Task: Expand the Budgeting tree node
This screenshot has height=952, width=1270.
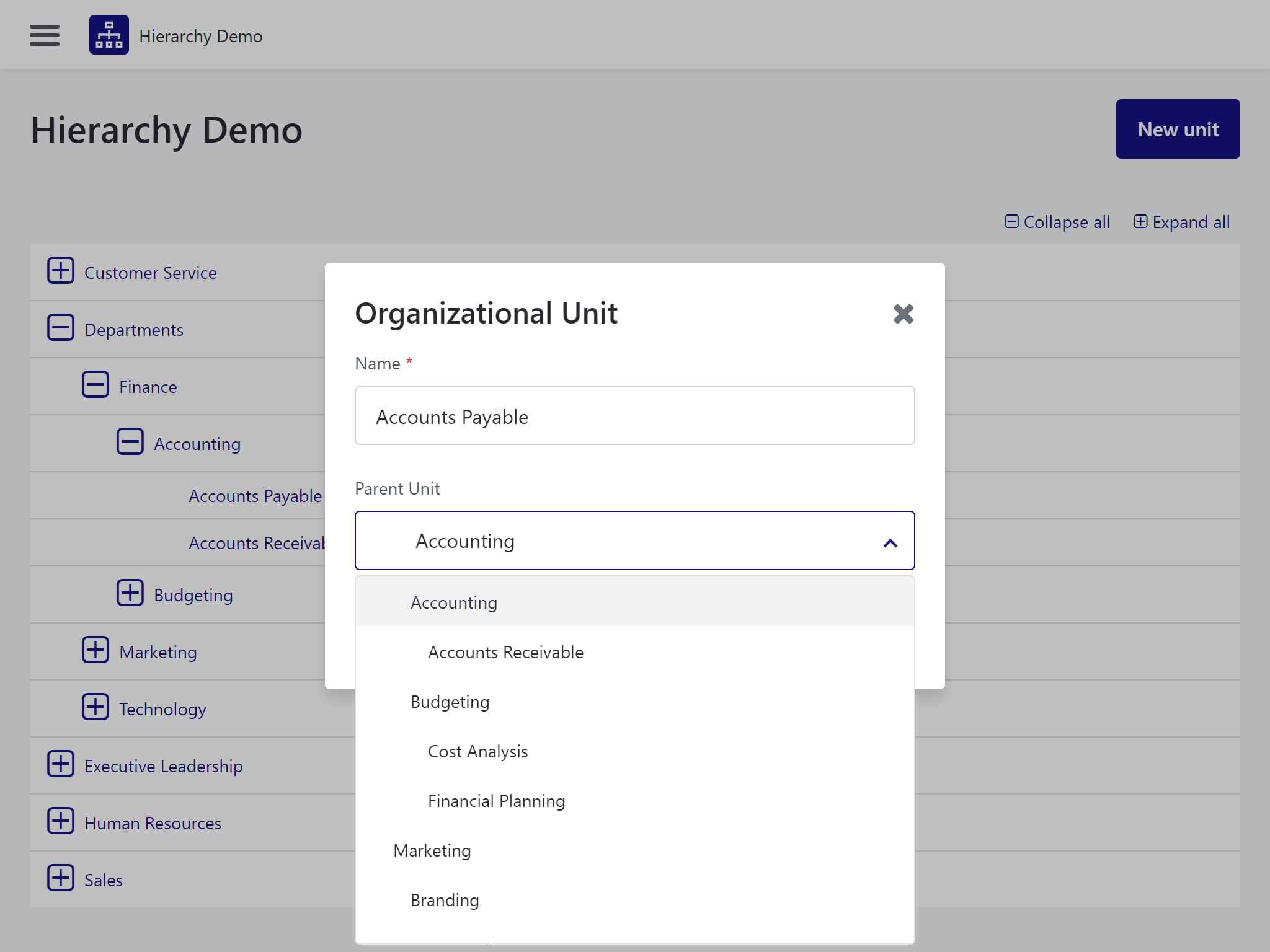Action: coord(130,593)
